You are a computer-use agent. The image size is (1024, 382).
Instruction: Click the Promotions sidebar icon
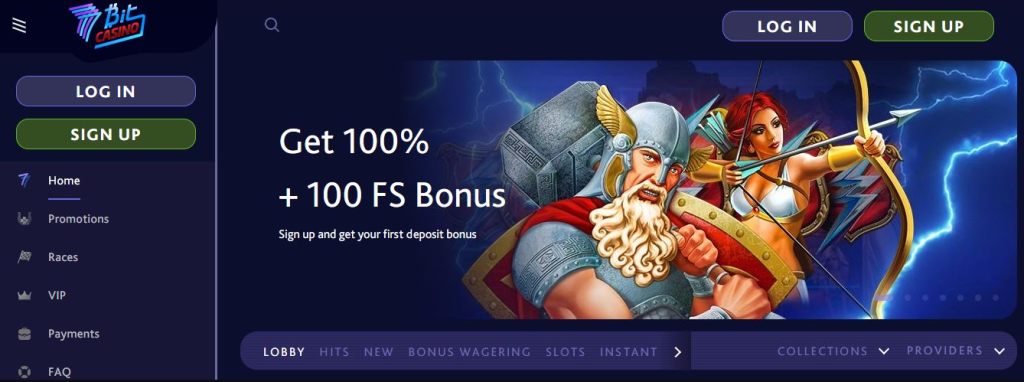(x=24, y=219)
